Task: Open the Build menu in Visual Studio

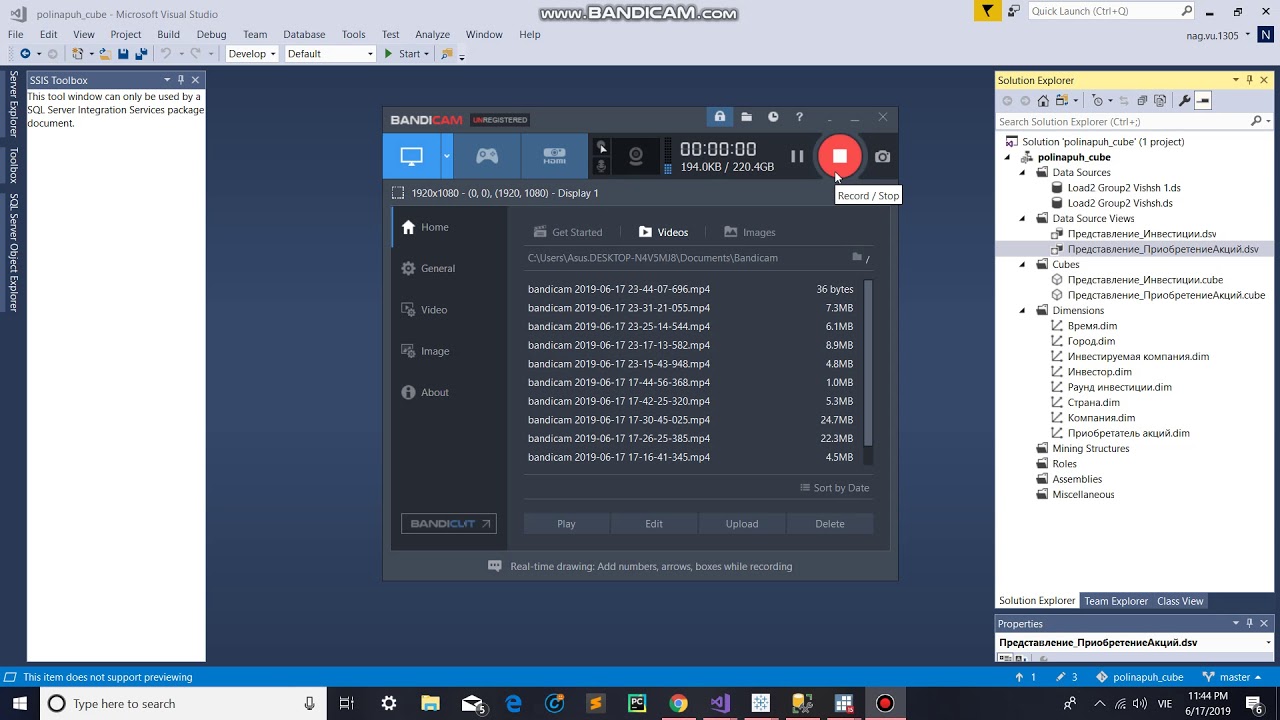Action: click(x=168, y=34)
